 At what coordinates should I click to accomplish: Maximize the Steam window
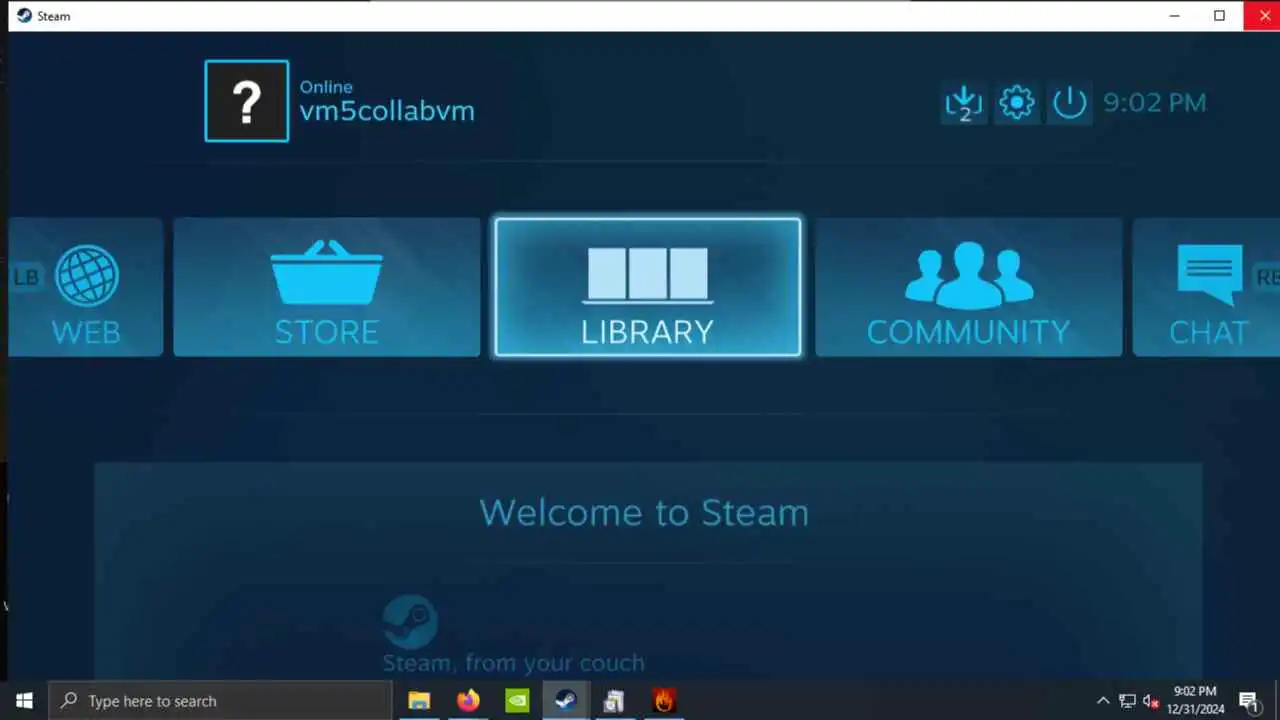[x=1219, y=16]
